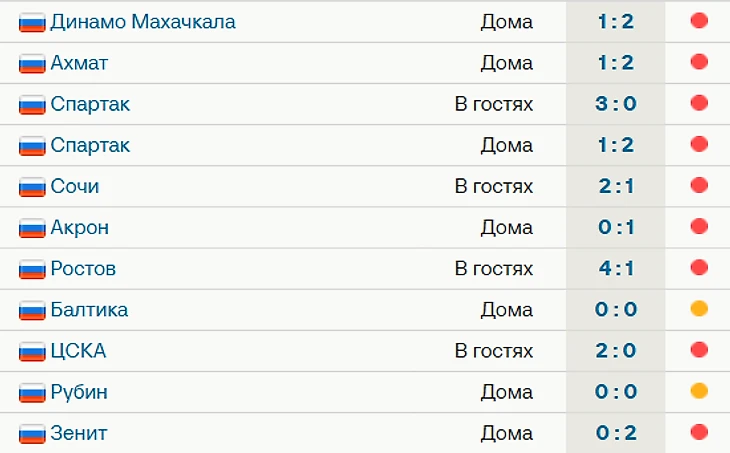This screenshot has width=730, height=453.
Task: Open the 0:0 score for Рубин match
Action: tap(616, 392)
